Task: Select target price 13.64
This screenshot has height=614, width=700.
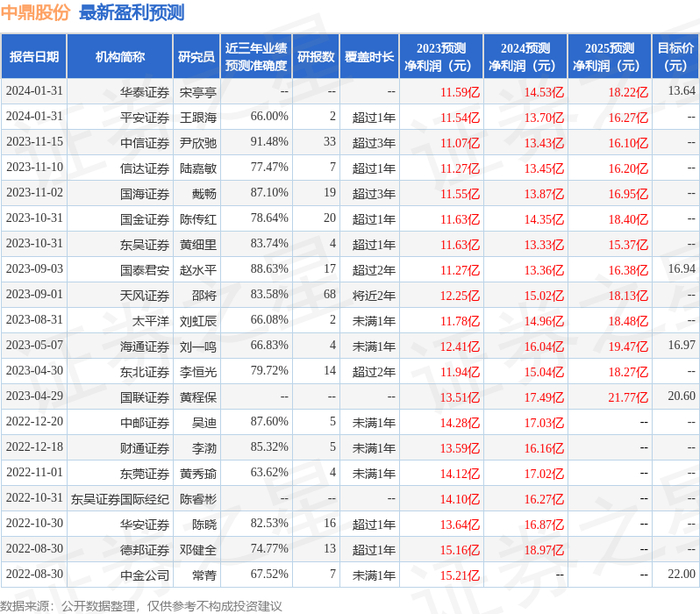Action: (x=682, y=91)
